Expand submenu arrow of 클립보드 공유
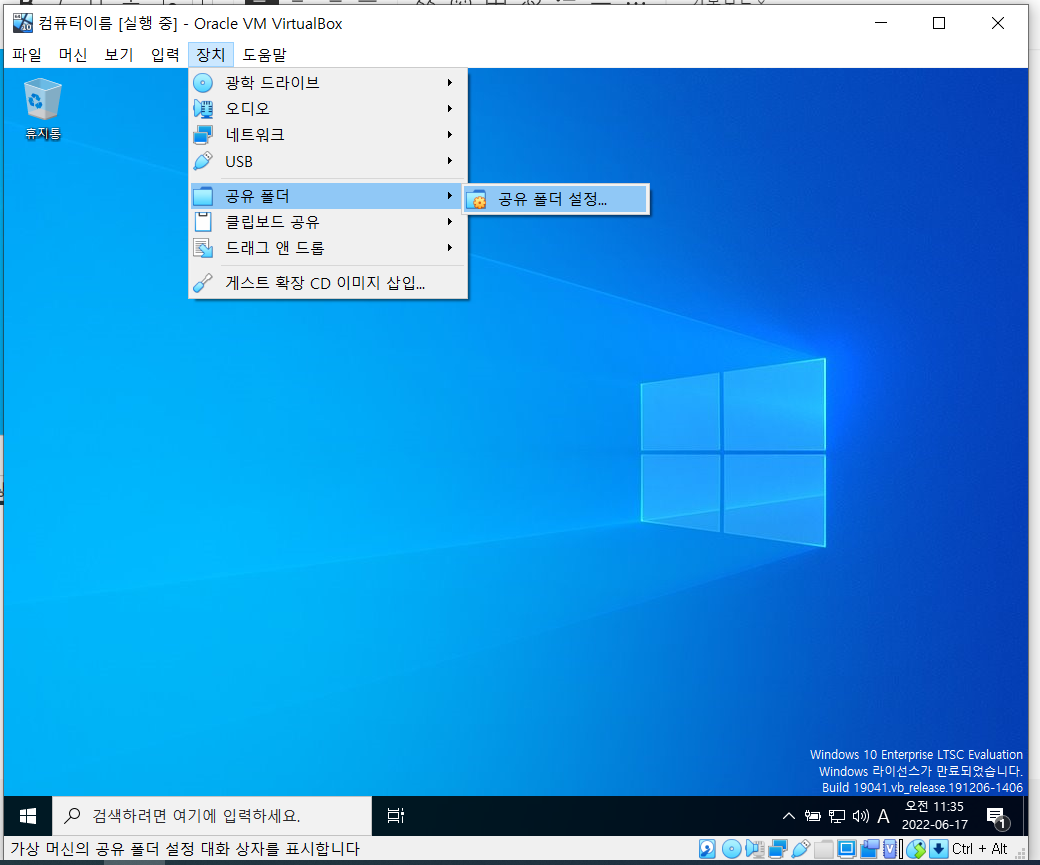 (x=450, y=222)
